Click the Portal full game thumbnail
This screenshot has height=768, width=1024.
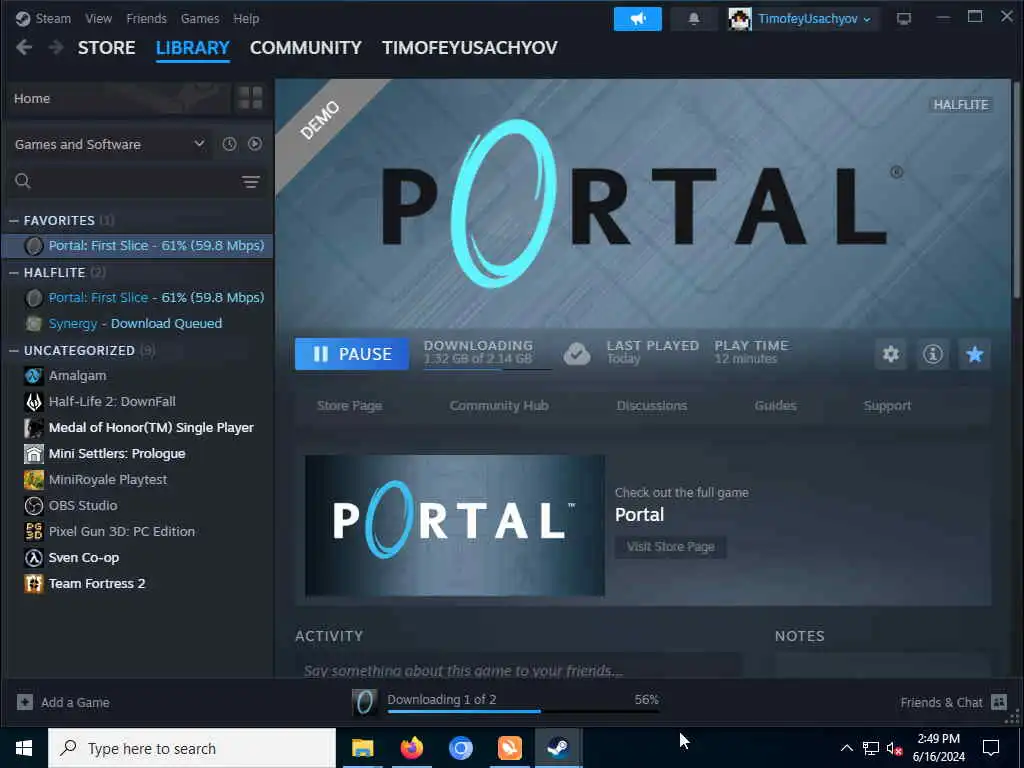[455, 526]
